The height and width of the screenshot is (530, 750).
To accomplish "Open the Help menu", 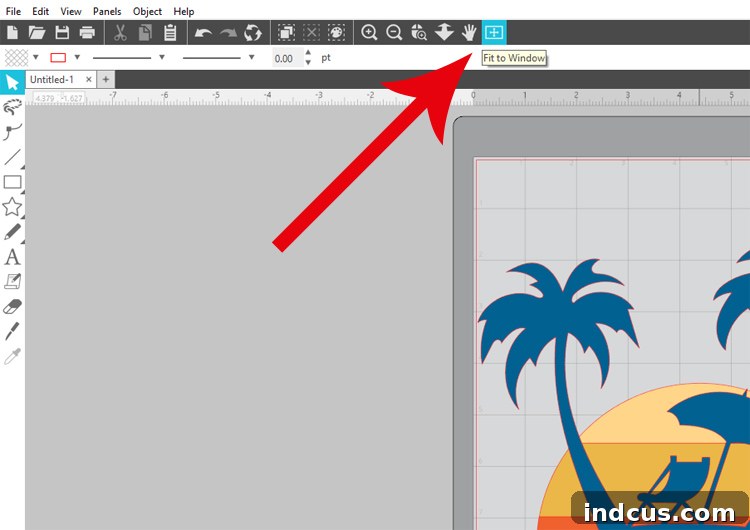I will tap(184, 11).
